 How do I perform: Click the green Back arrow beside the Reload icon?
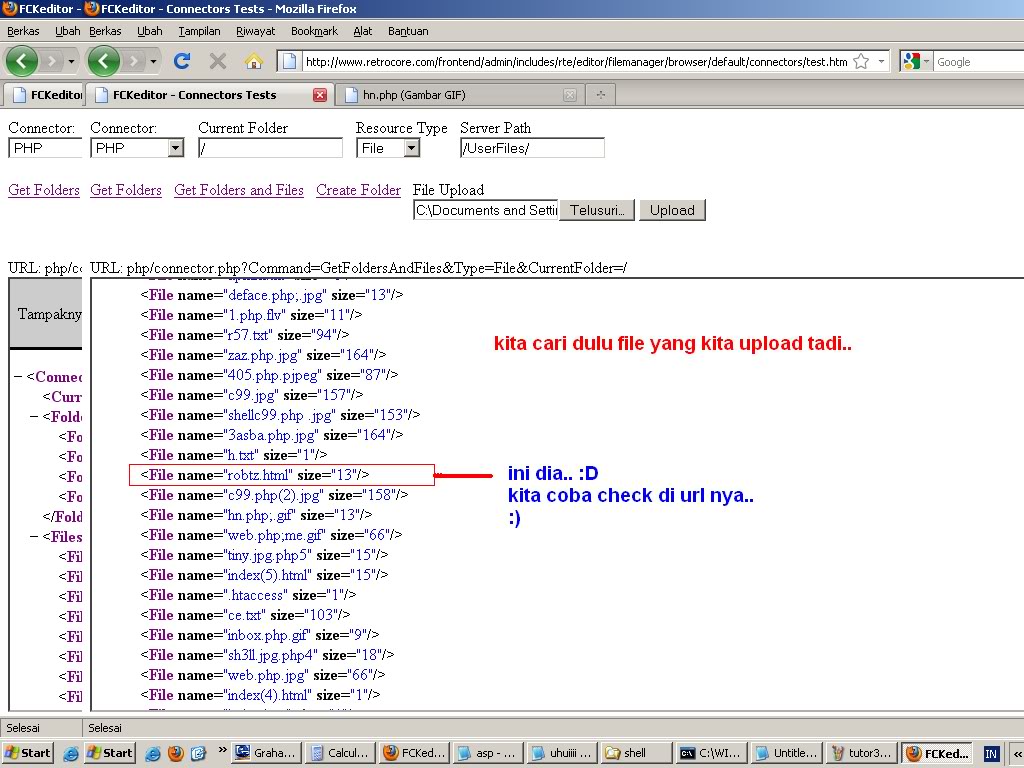104,61
